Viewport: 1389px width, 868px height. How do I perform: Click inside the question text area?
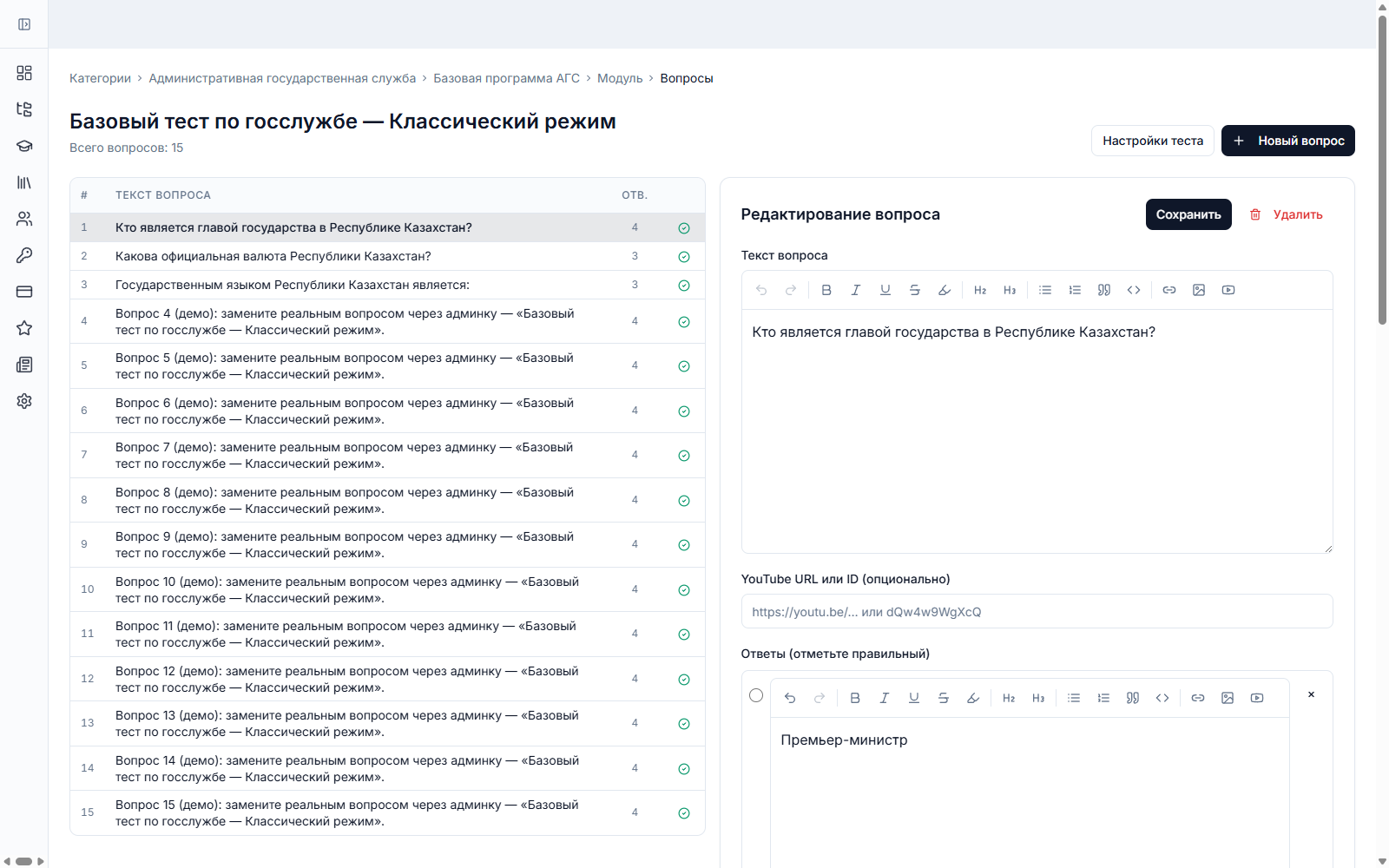pyautogui.click(x=1037, y=431)
